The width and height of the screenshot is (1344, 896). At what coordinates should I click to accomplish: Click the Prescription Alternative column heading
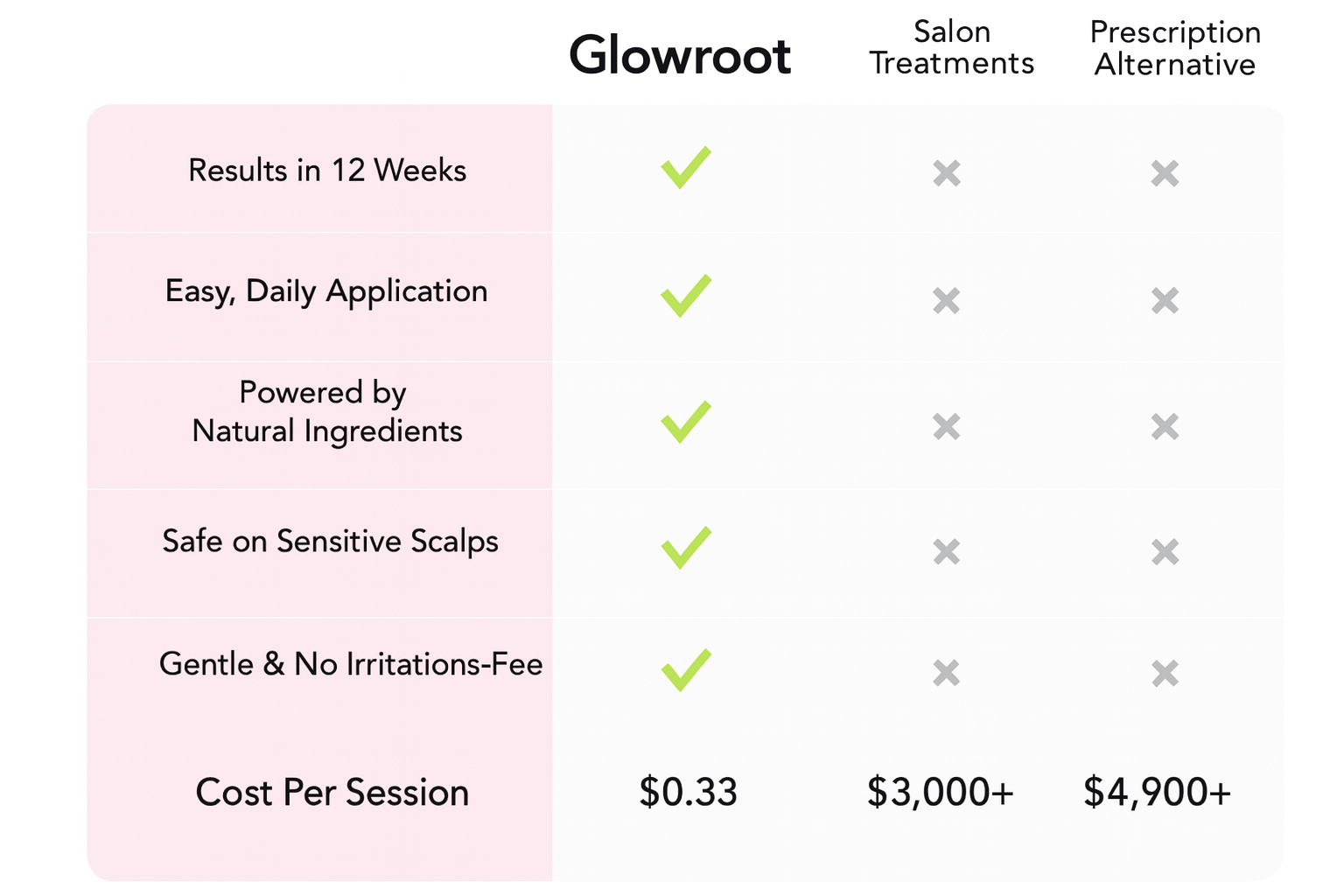point(1175,49)
